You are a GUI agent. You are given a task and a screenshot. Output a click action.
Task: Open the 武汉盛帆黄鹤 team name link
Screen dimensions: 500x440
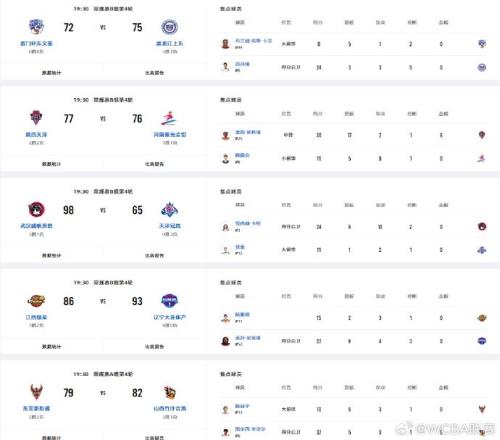(x=36, y=226)
